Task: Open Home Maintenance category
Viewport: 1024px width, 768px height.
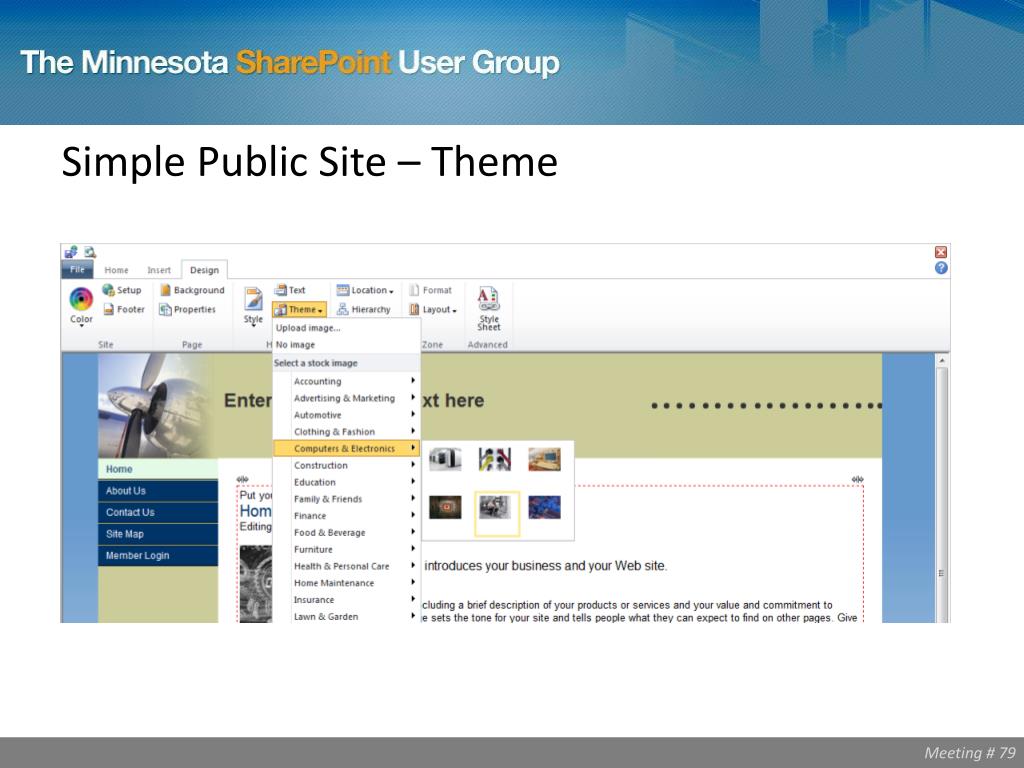Action: pyautogui.click(x=346, y=583)
